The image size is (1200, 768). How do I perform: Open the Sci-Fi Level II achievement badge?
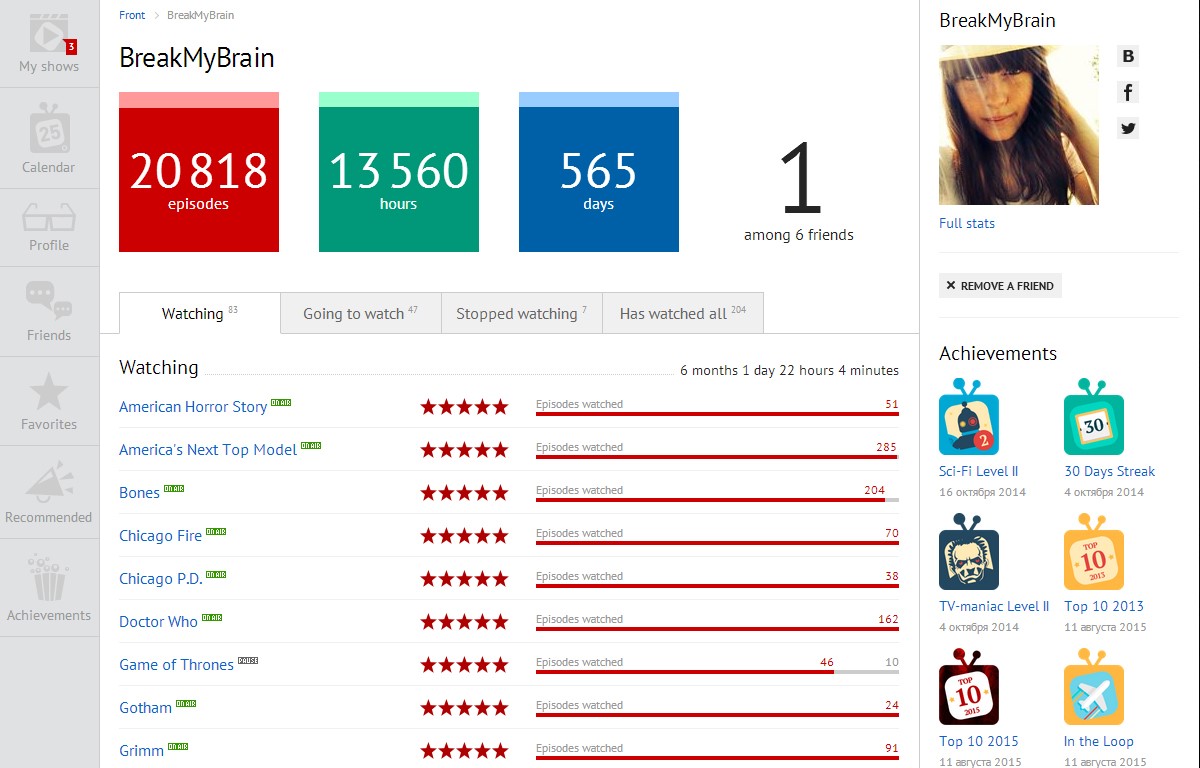point(968,420)
